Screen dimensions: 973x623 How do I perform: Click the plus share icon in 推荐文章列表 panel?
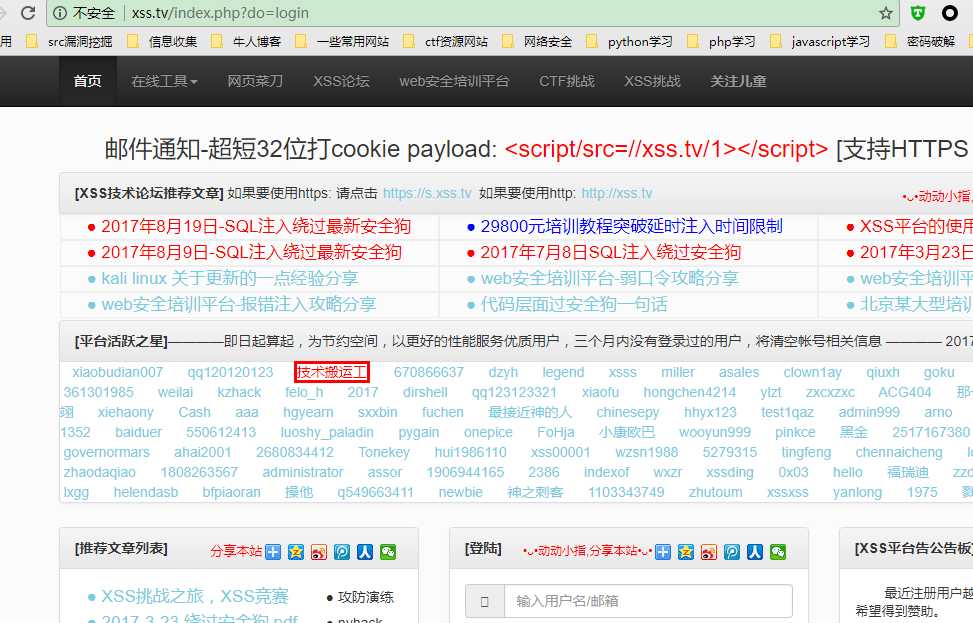pyautogui.click(x=273, y=552)
